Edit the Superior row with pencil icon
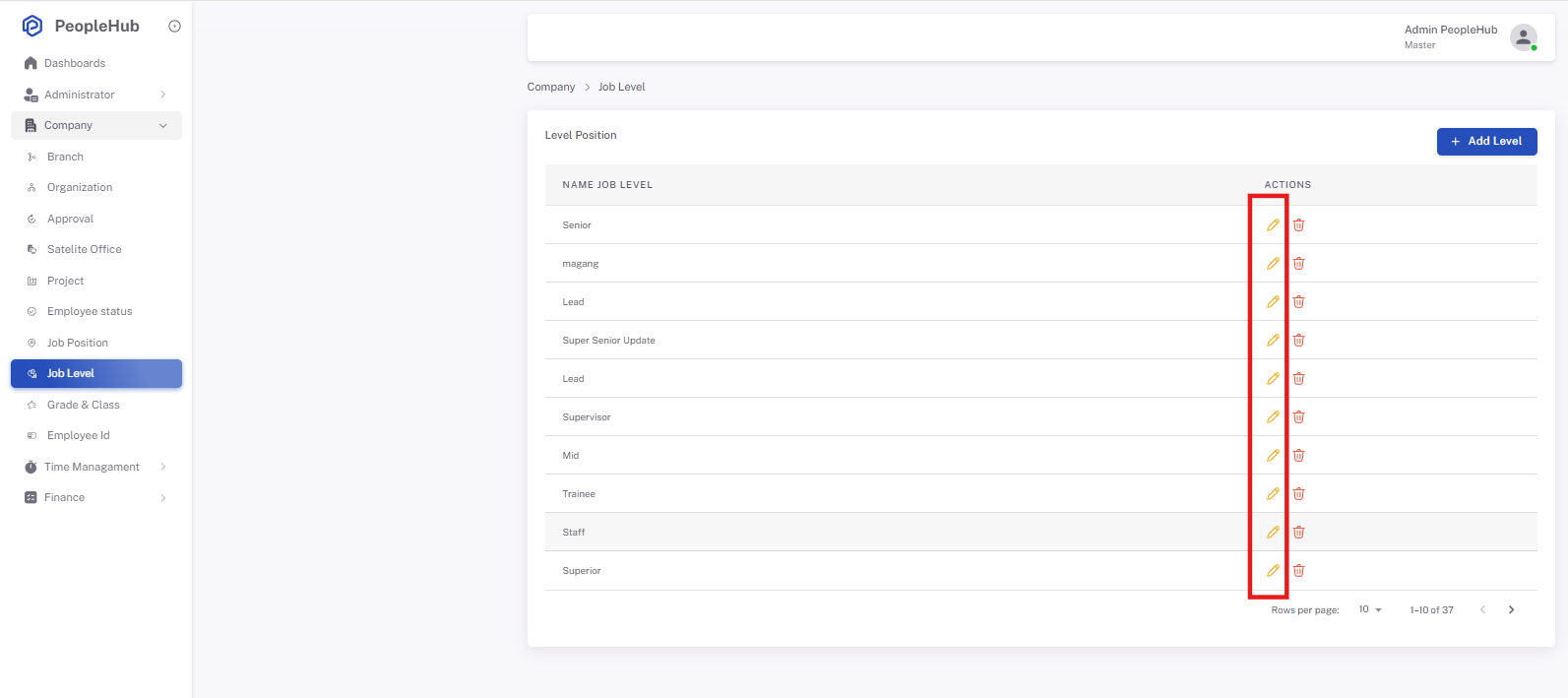This screenshot has width=1568, height=698. click(1273, 570)
